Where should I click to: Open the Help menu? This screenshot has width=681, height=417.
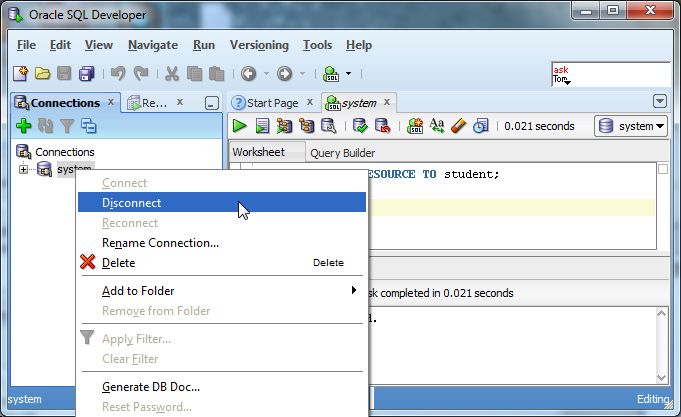click(359, 45)
